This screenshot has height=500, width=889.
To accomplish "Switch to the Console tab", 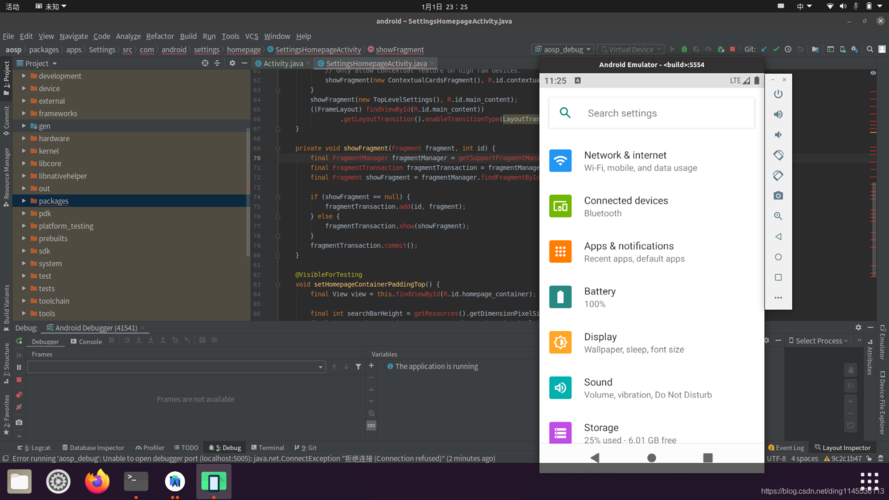I will pos(87,341).
